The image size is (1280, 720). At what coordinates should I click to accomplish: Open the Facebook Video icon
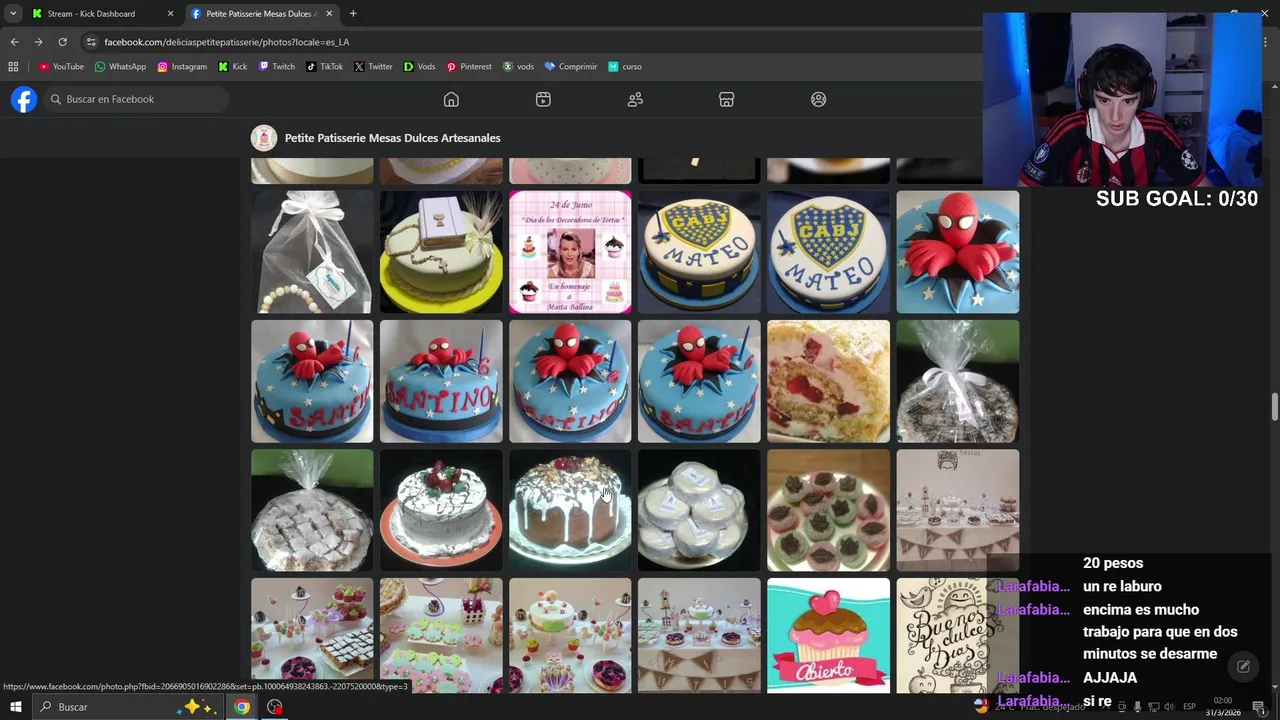pyautogui.click(x=543, y=99)
